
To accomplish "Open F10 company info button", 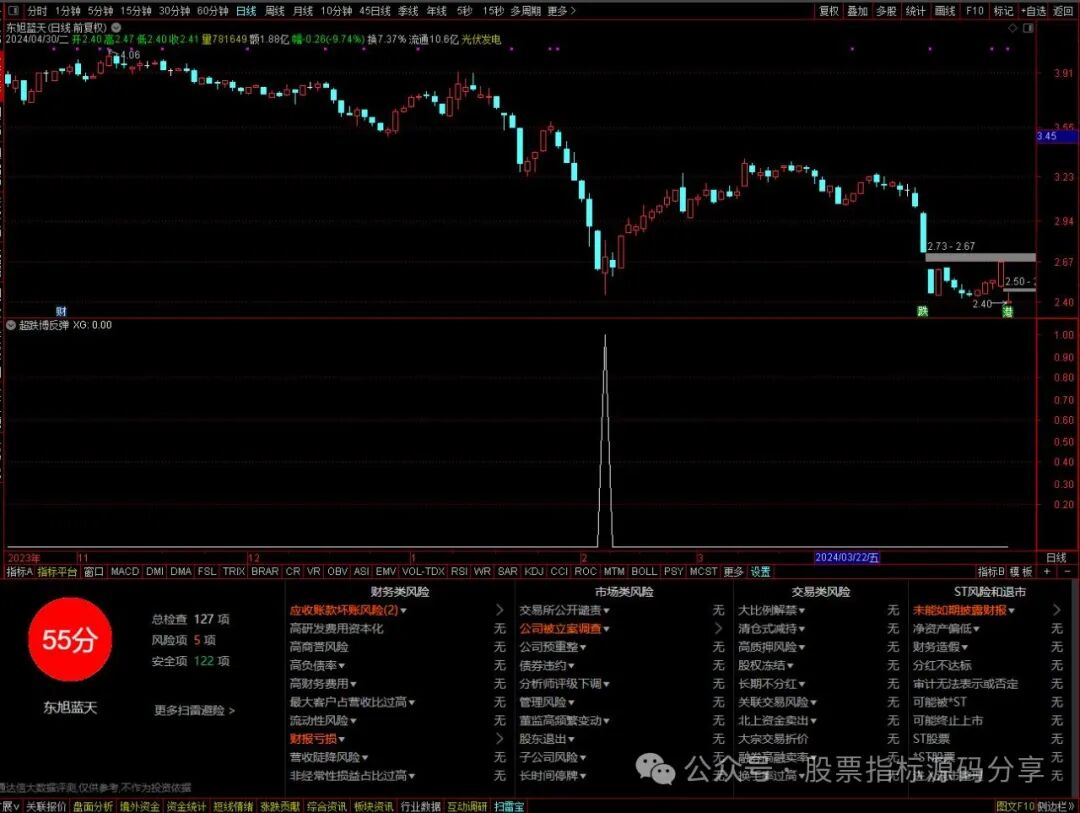I will click(975, 11).
